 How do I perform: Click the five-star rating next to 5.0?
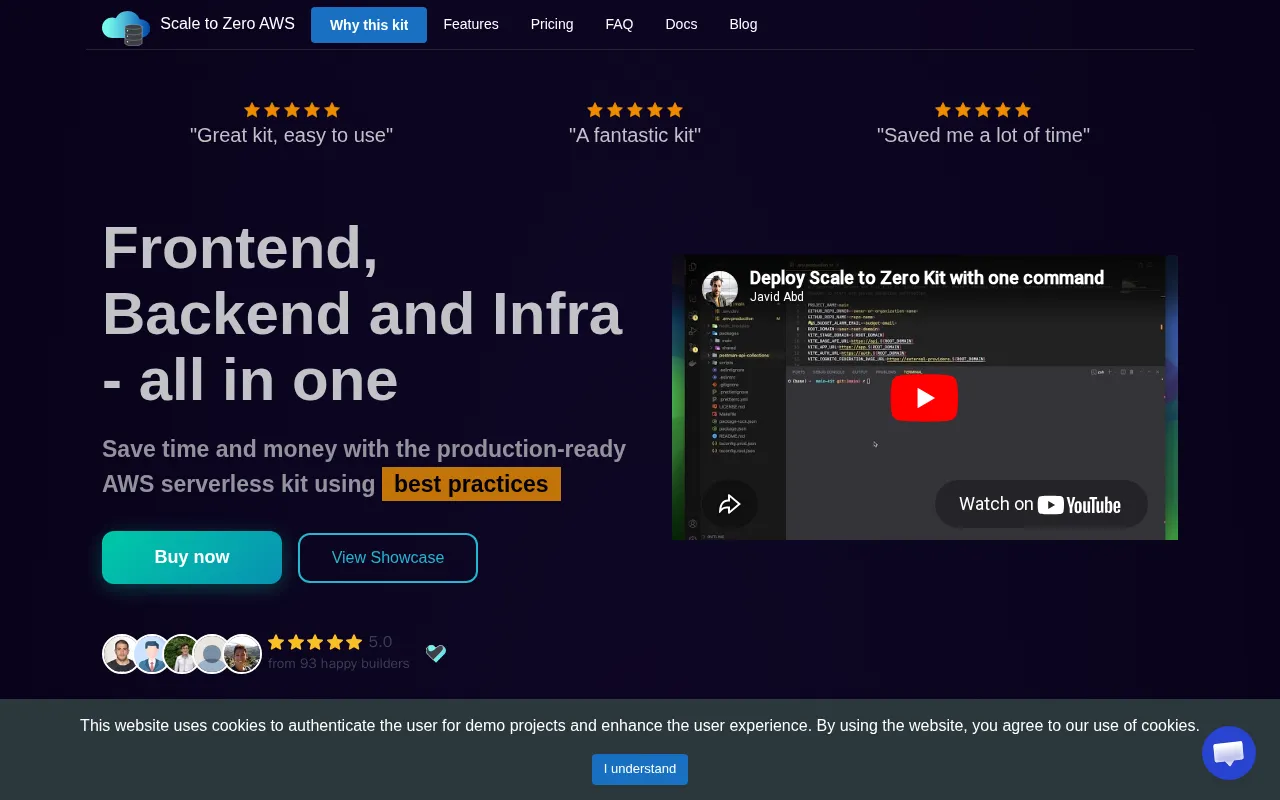pos(315,642)
